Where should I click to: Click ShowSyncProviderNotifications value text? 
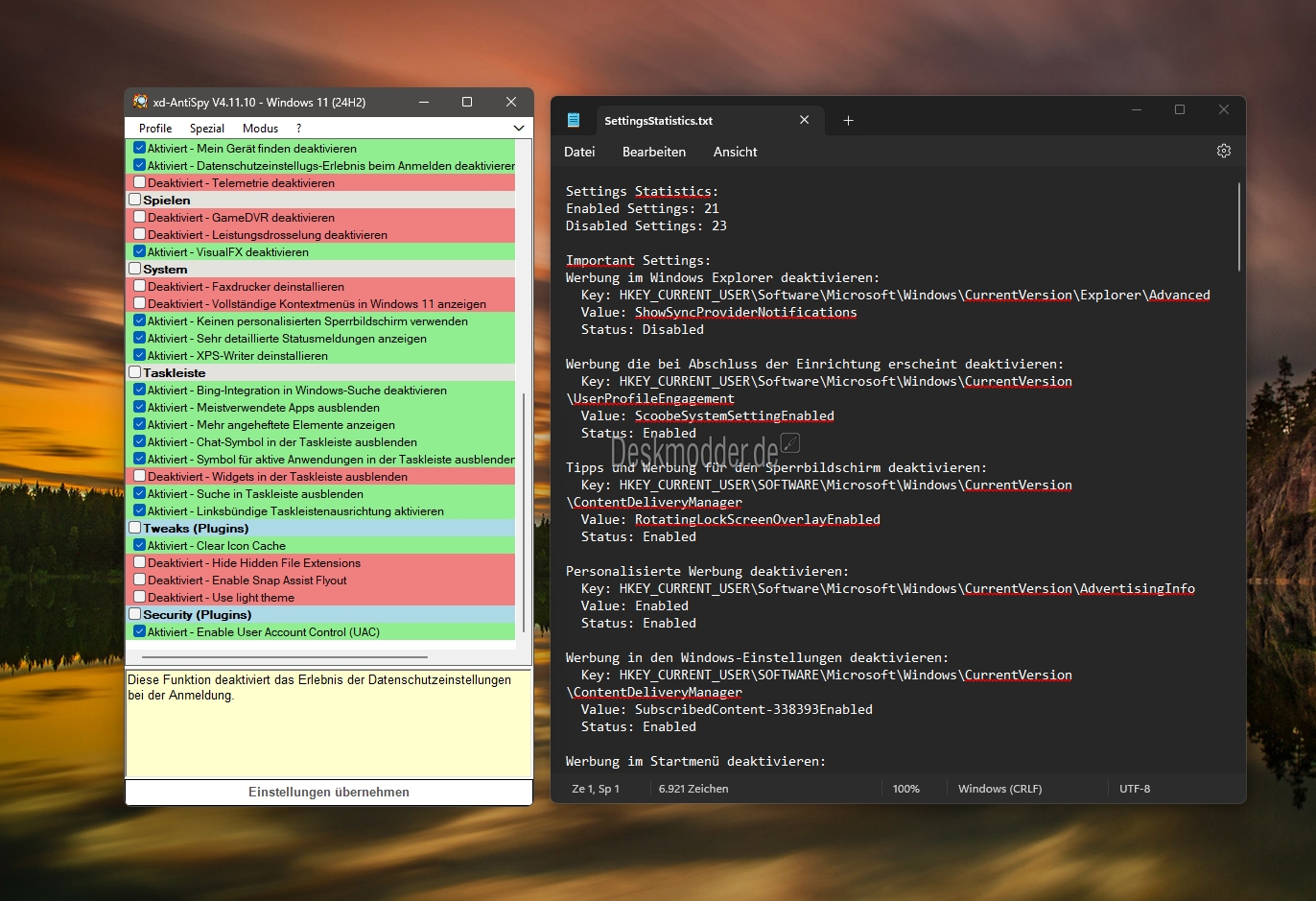(745, 312)
